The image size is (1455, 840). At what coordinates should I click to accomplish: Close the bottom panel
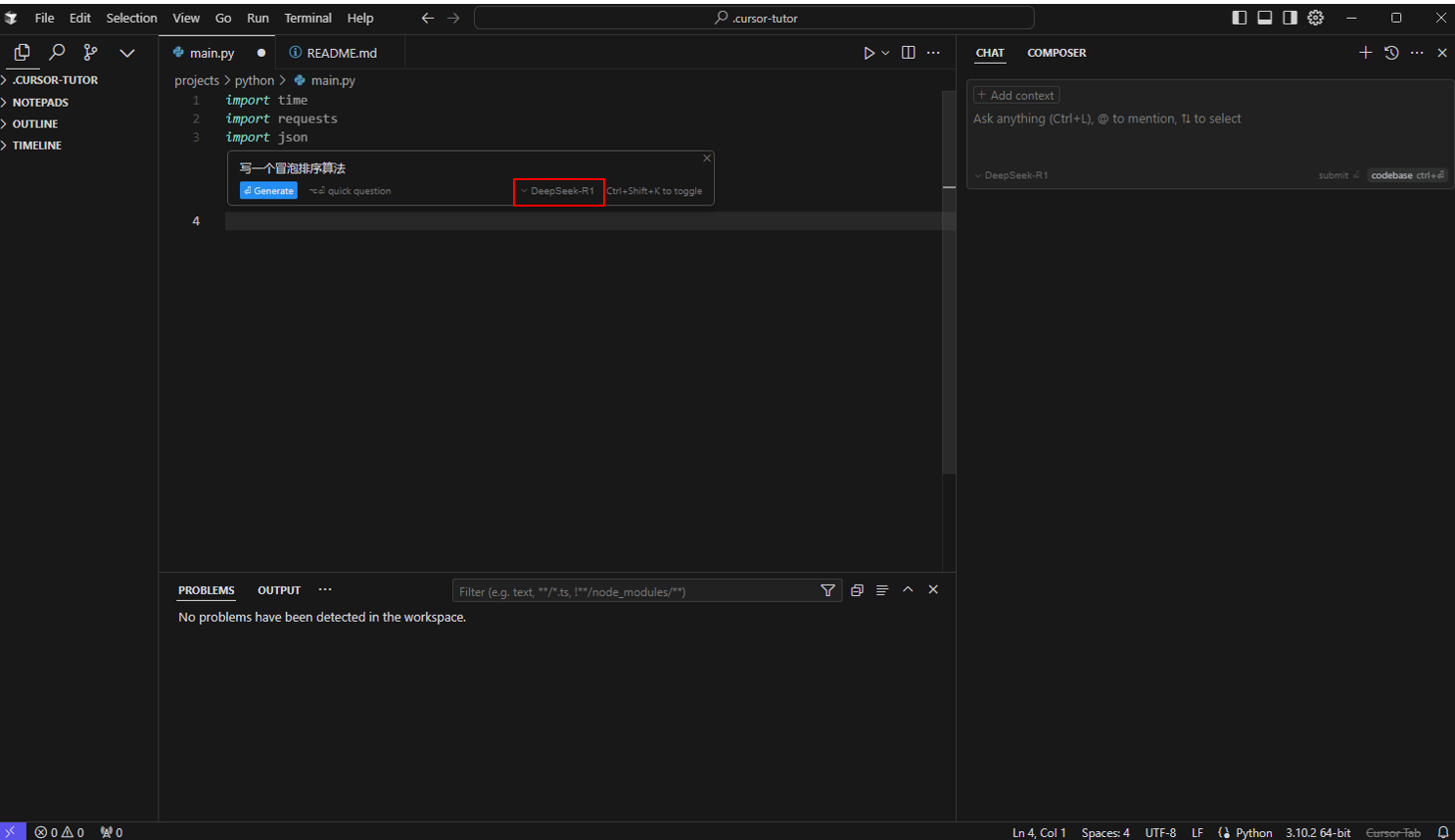pos(933,589)
